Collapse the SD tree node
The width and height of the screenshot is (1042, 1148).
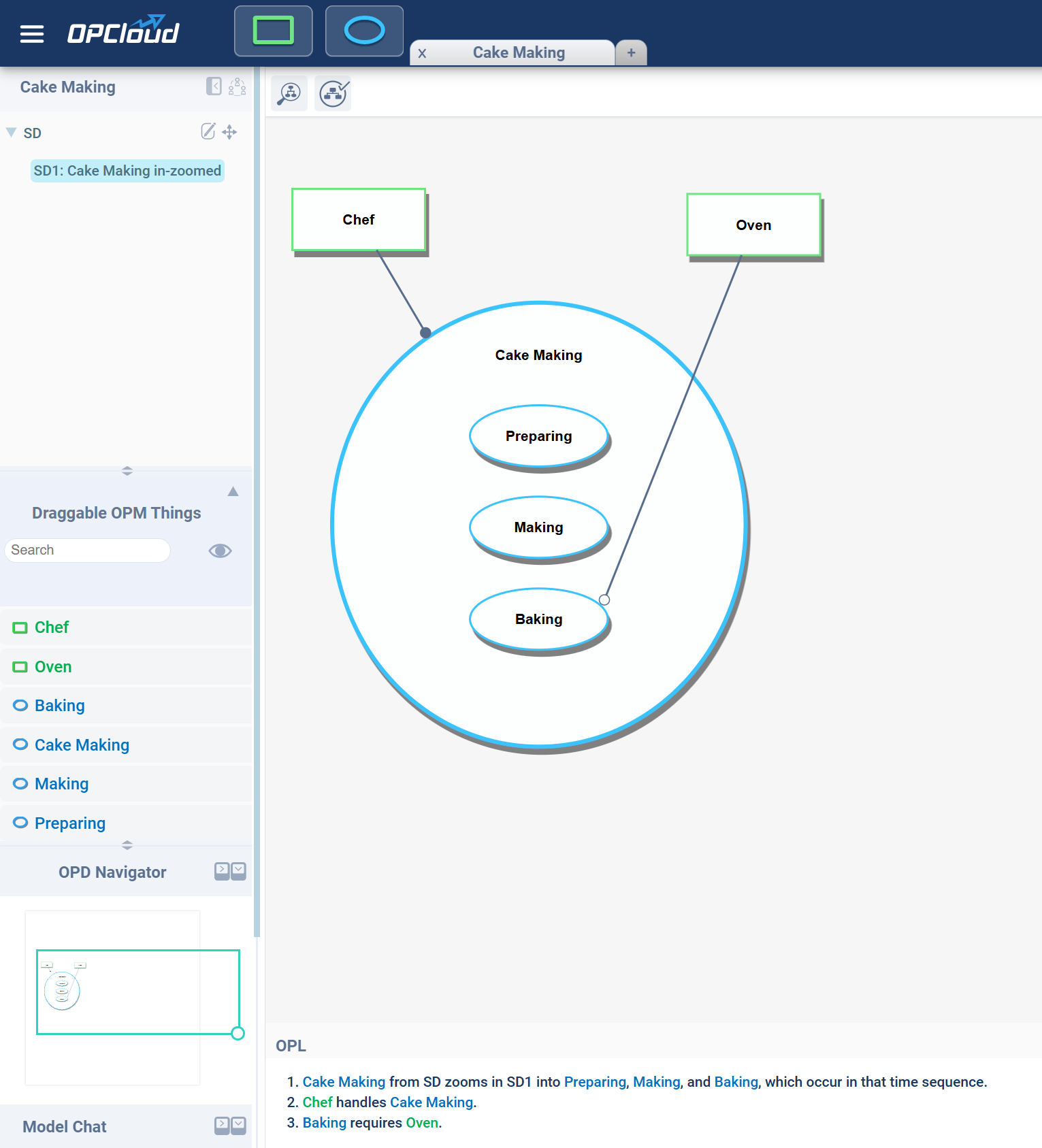[12, 133]
